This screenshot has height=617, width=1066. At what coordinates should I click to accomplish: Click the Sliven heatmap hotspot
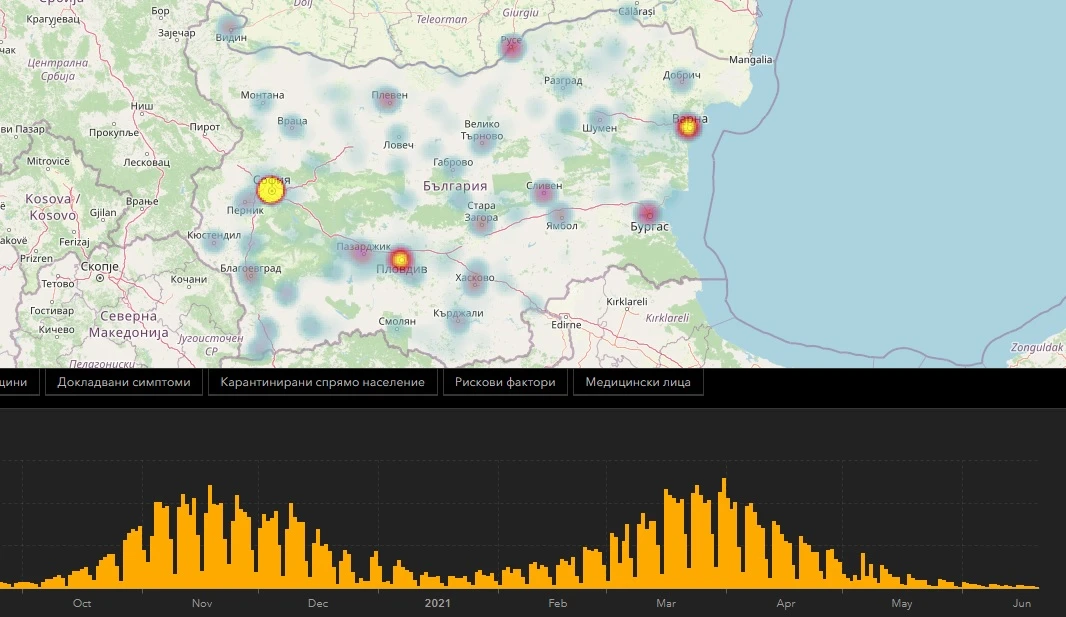[x=544, y=193]
